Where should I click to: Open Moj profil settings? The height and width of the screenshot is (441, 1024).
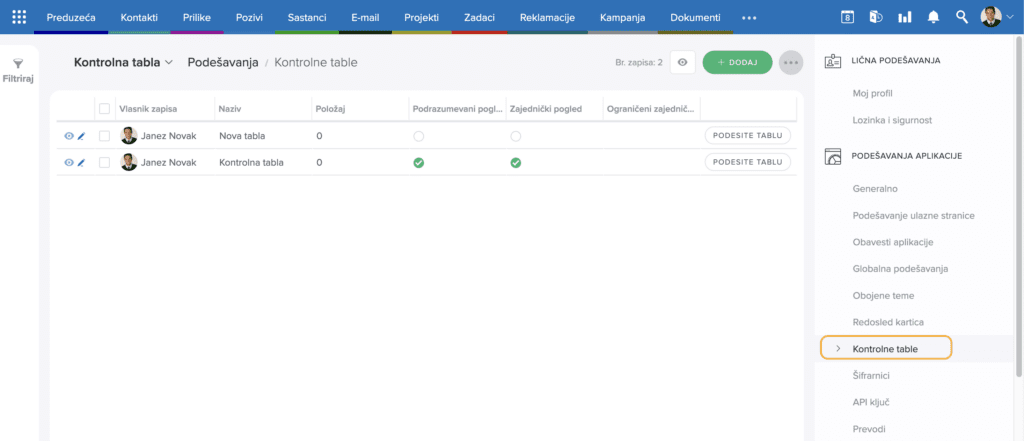872,93
